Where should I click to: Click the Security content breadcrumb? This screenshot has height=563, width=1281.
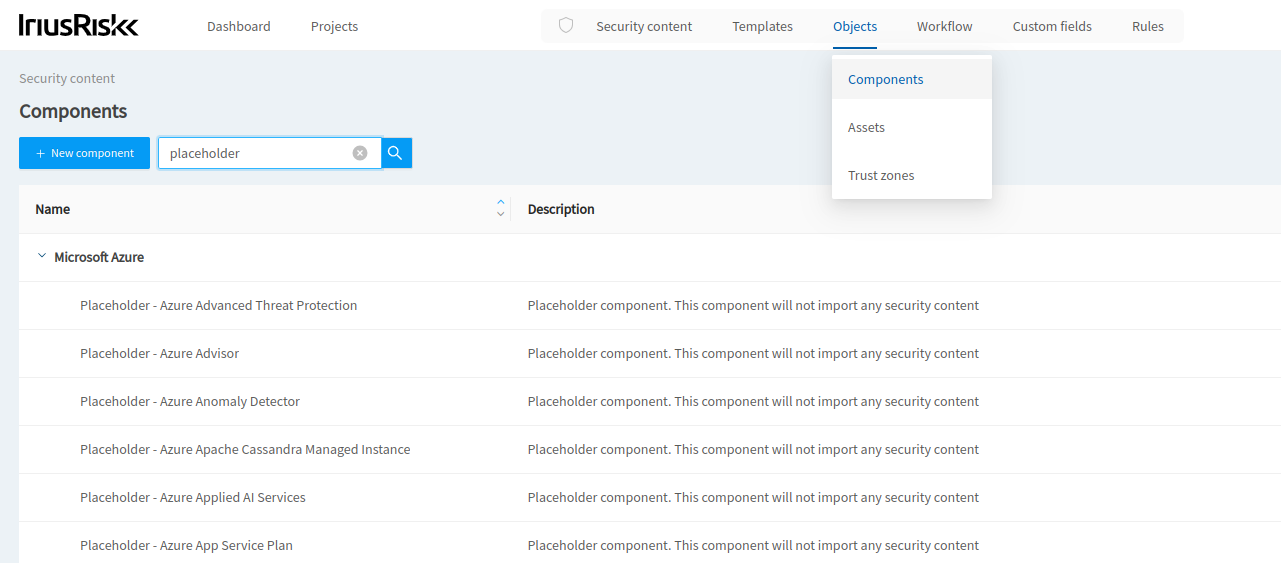67,78
